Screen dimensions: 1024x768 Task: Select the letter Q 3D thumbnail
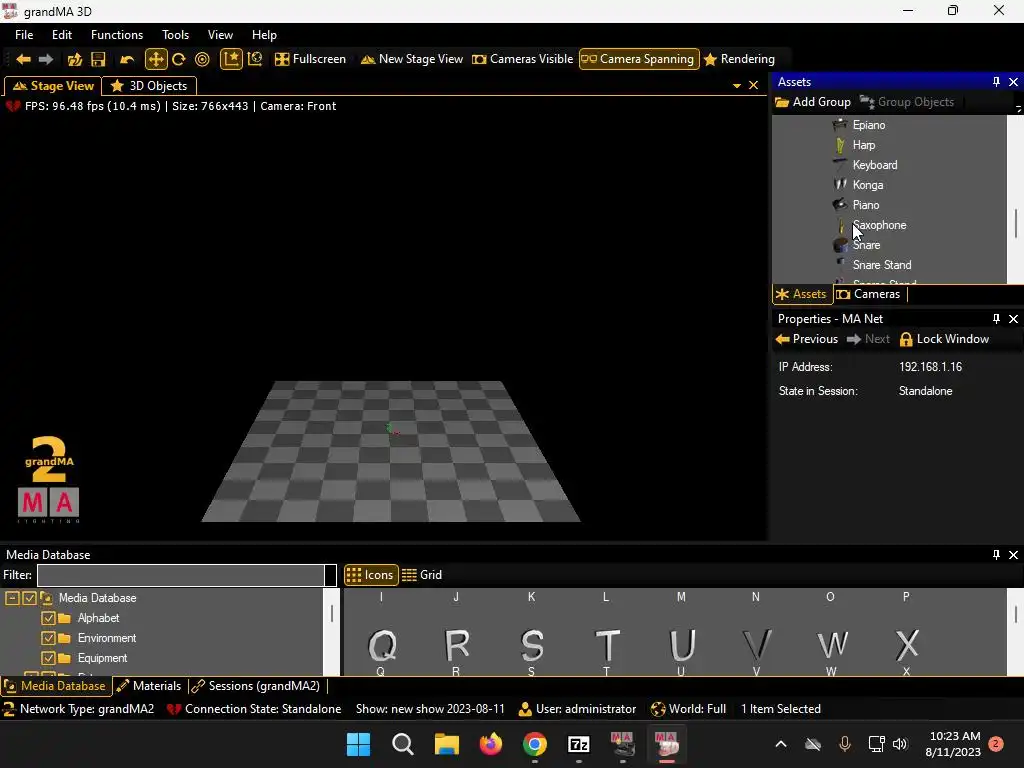click(381, 647)
